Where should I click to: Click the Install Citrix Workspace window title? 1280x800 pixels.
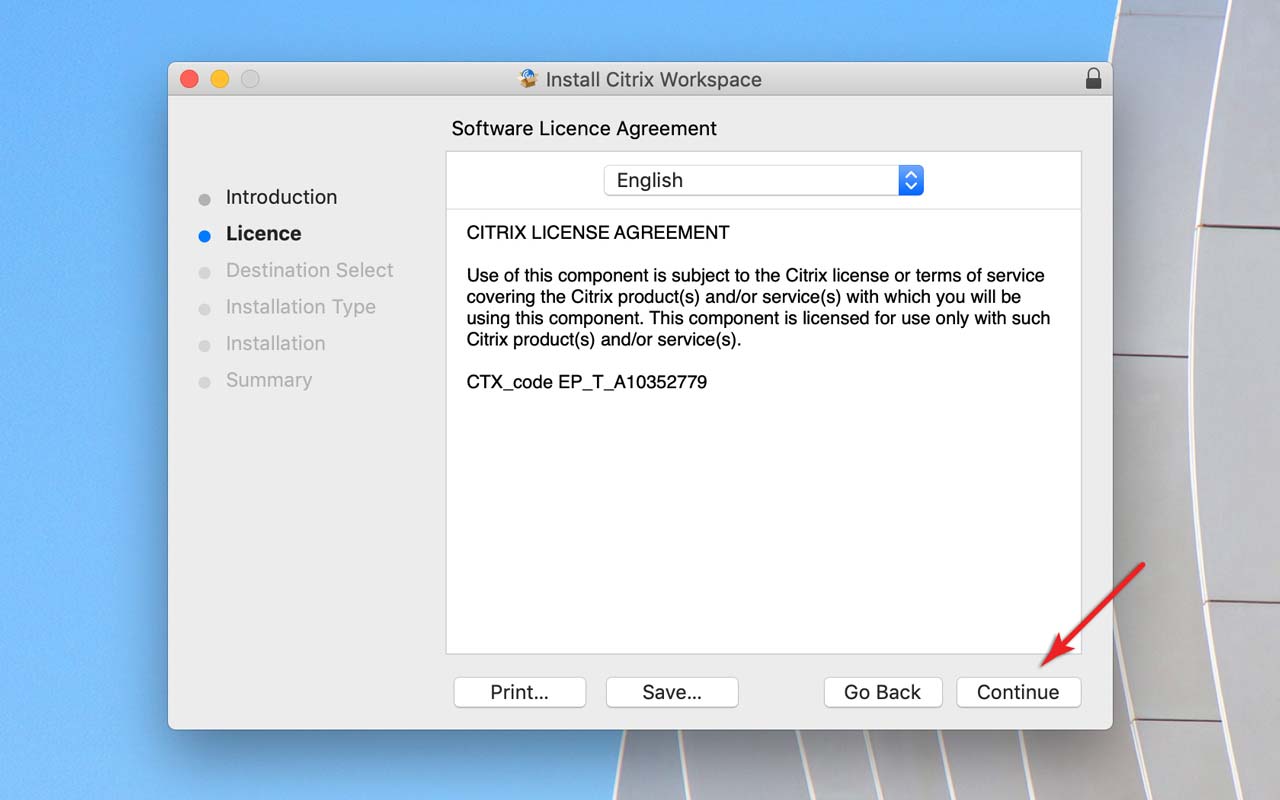click(653, 80)
